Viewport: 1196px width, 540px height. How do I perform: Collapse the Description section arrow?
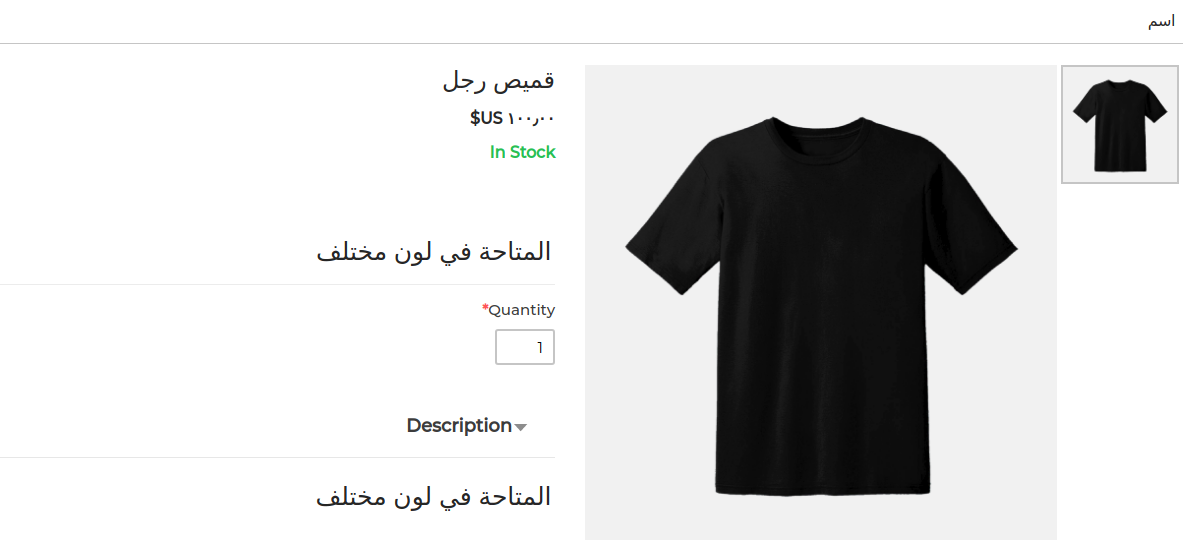click(520, 427)
